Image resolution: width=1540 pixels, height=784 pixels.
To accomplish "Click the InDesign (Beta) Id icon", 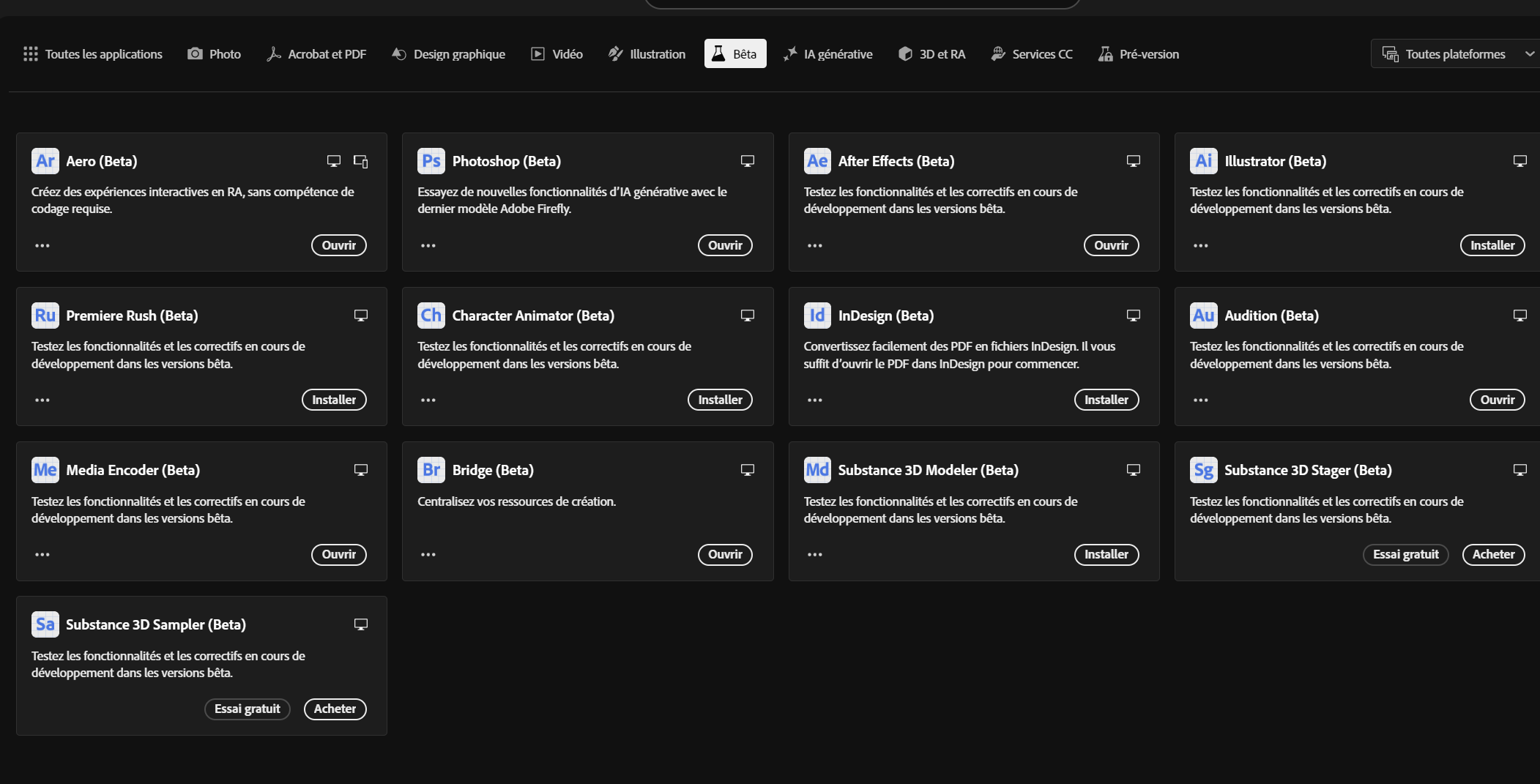I will point(817,316).
